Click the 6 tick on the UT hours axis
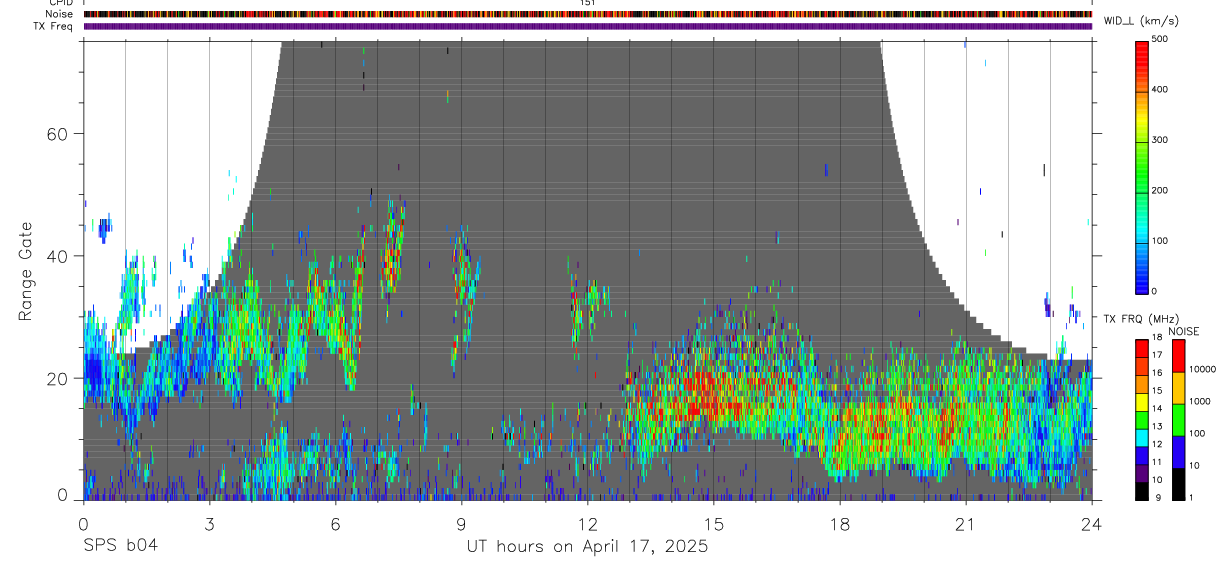The image size is (1228, 567). pos(335,523)
